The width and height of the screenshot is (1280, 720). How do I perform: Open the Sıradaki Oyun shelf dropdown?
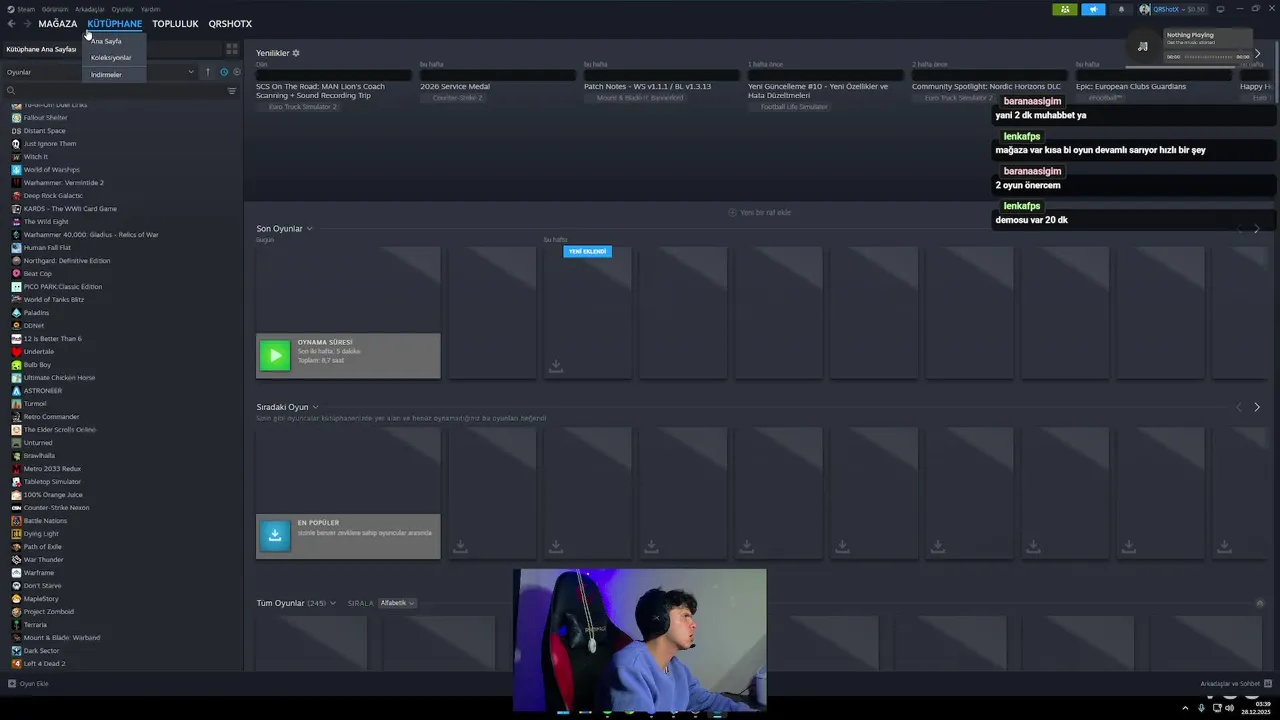pyautogui.click(x=315, y=407)
